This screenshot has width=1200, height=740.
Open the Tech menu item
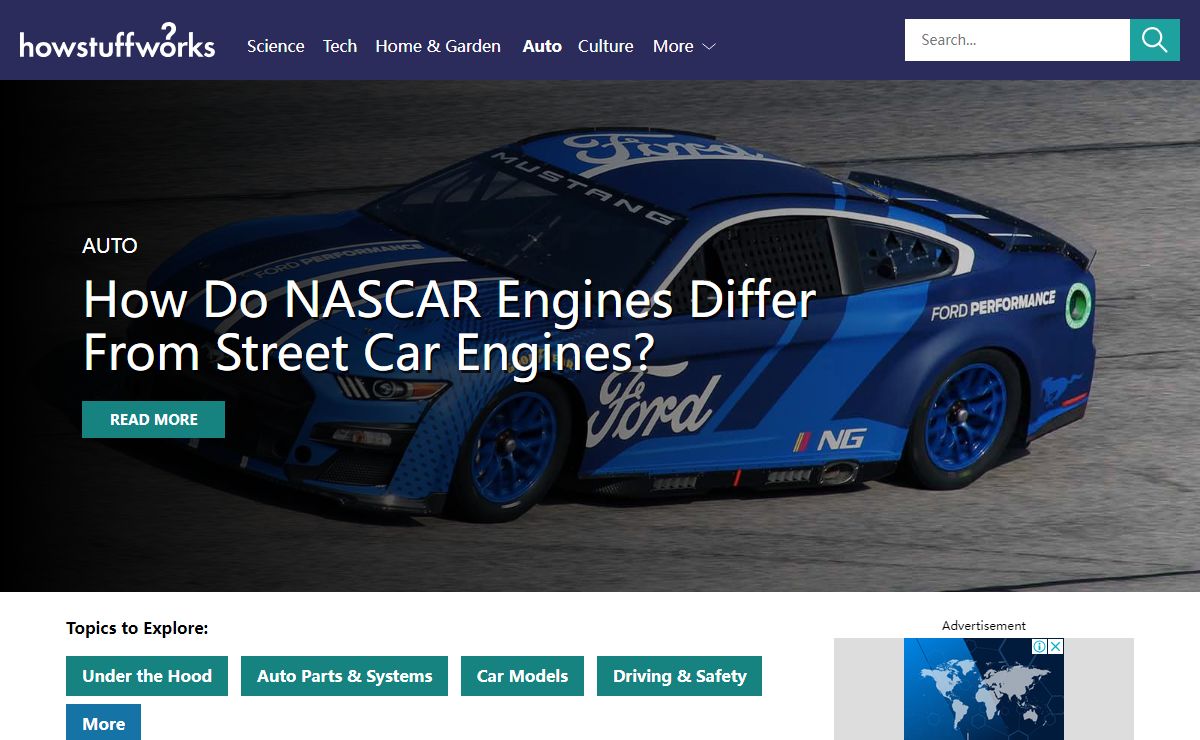[340, 46]
